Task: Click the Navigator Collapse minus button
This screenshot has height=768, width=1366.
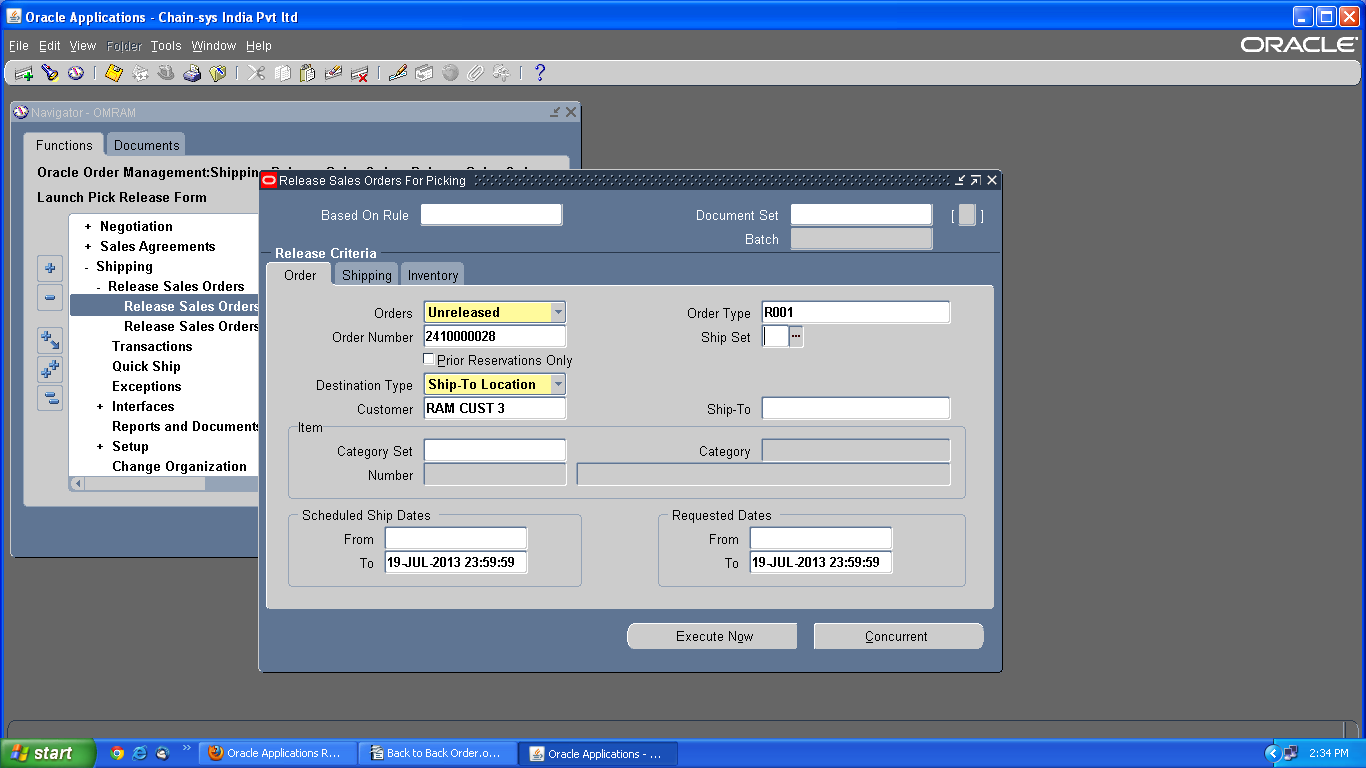Action: [x=50, y=298]
